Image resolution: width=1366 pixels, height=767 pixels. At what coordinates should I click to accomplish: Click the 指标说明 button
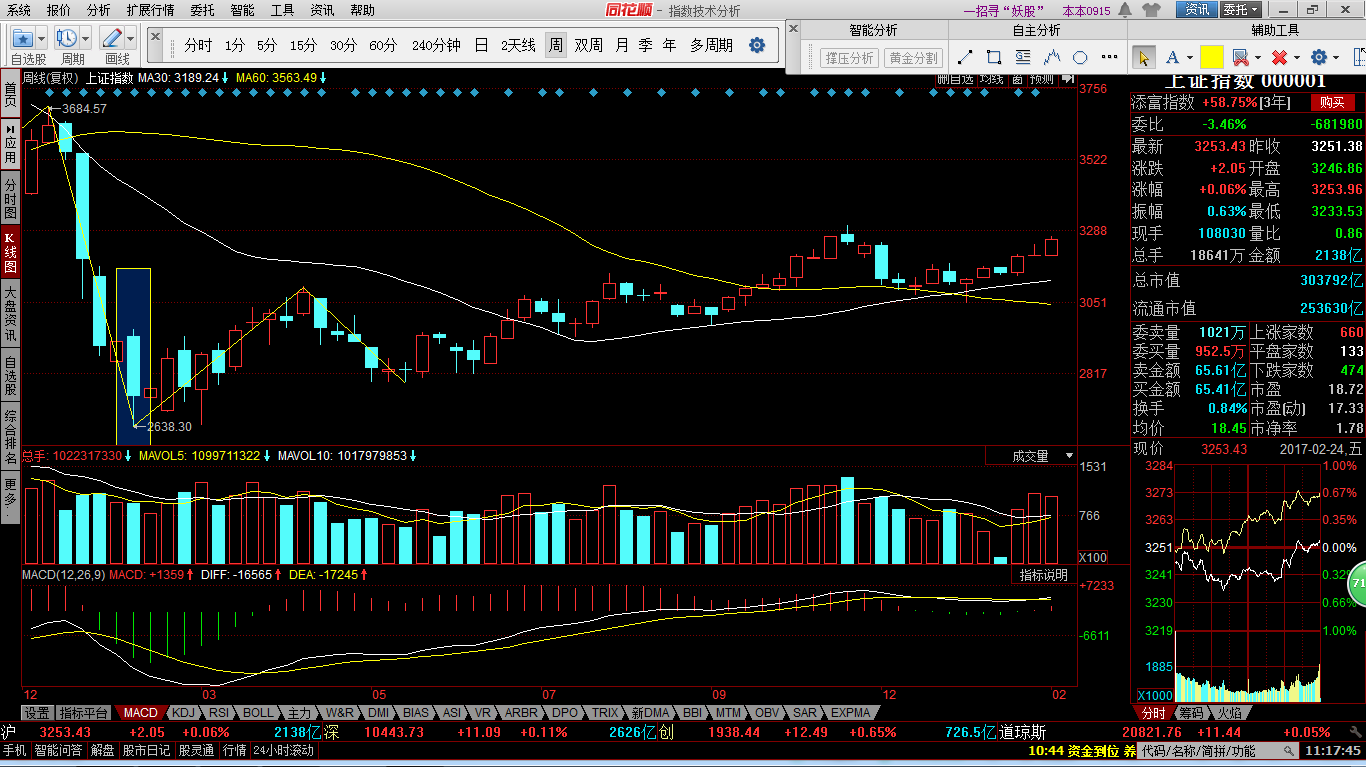pos(1044,575)
